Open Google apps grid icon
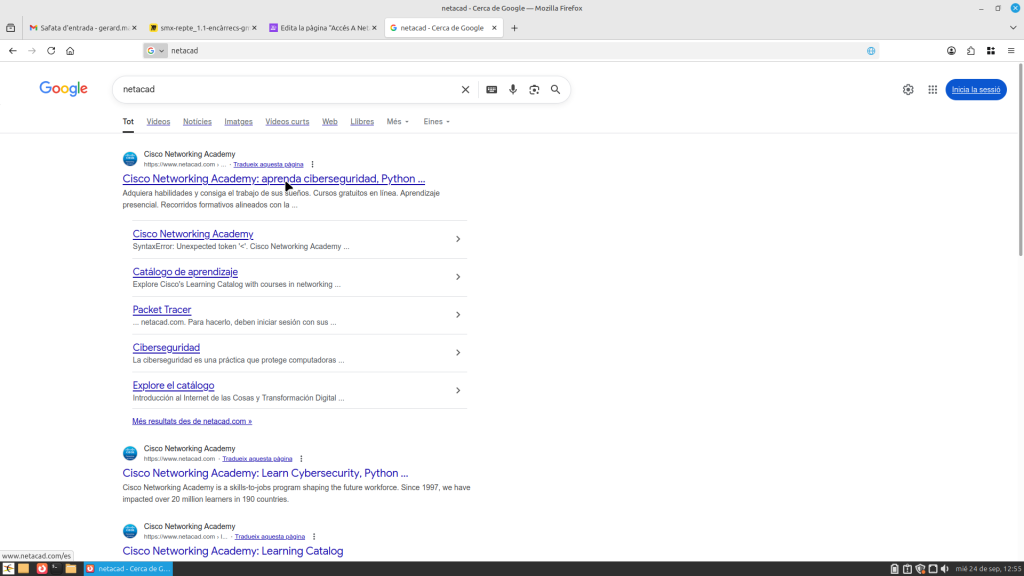The width and height of the screenshot is (1024, 576). (933, 90)
